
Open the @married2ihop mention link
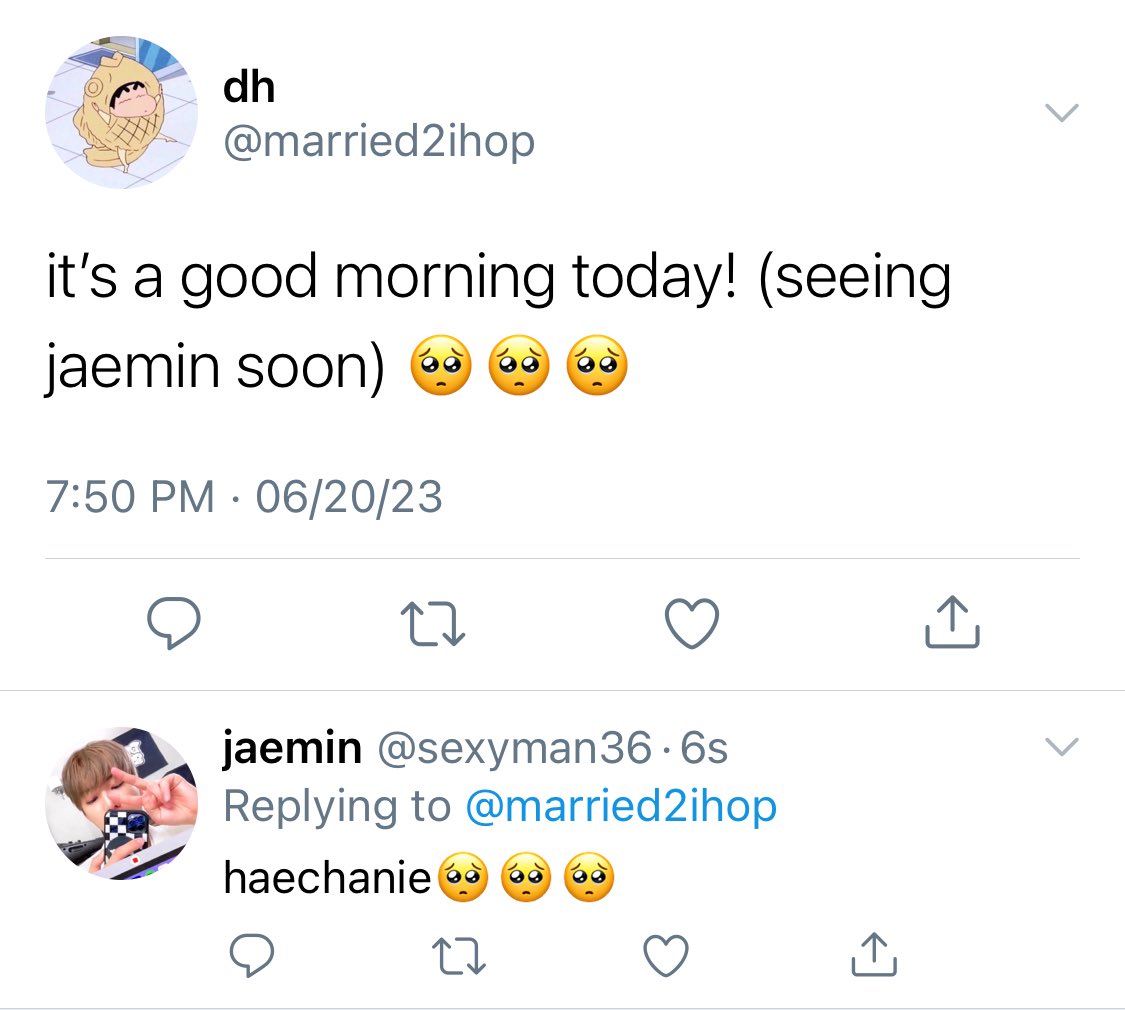621,806
